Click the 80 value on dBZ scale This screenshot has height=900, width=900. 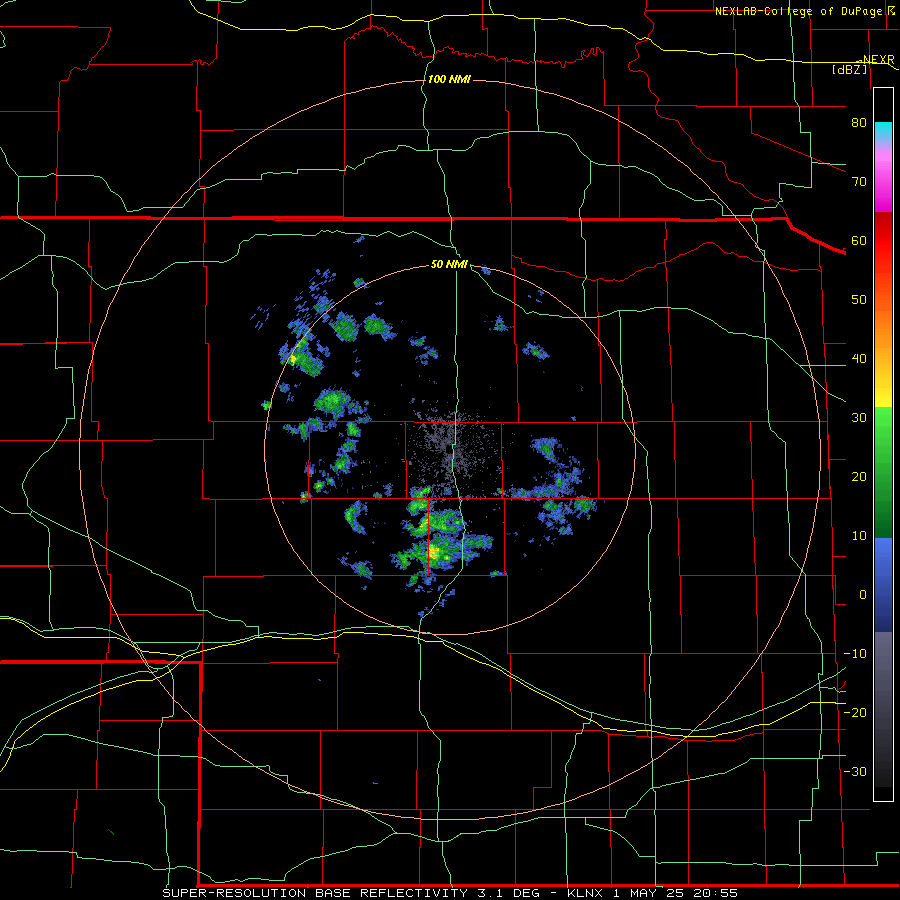pos(859,122)
